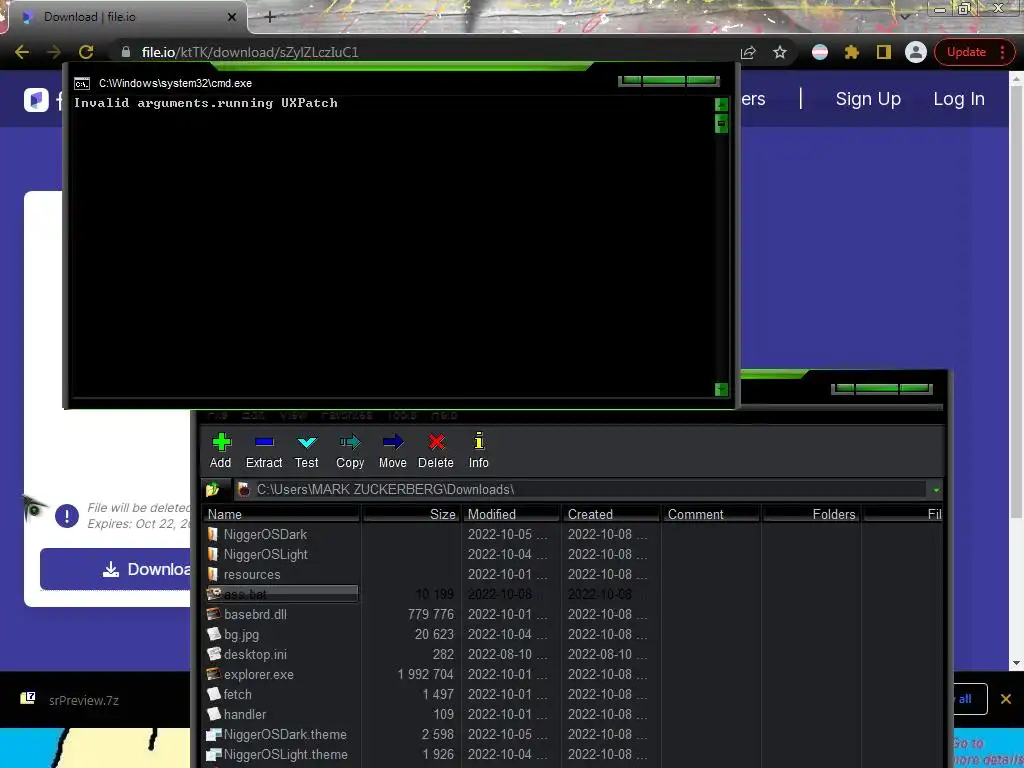Screen dimensions: 1024x768
Task: Open the Chrome side panel
Action: (884, 52)
